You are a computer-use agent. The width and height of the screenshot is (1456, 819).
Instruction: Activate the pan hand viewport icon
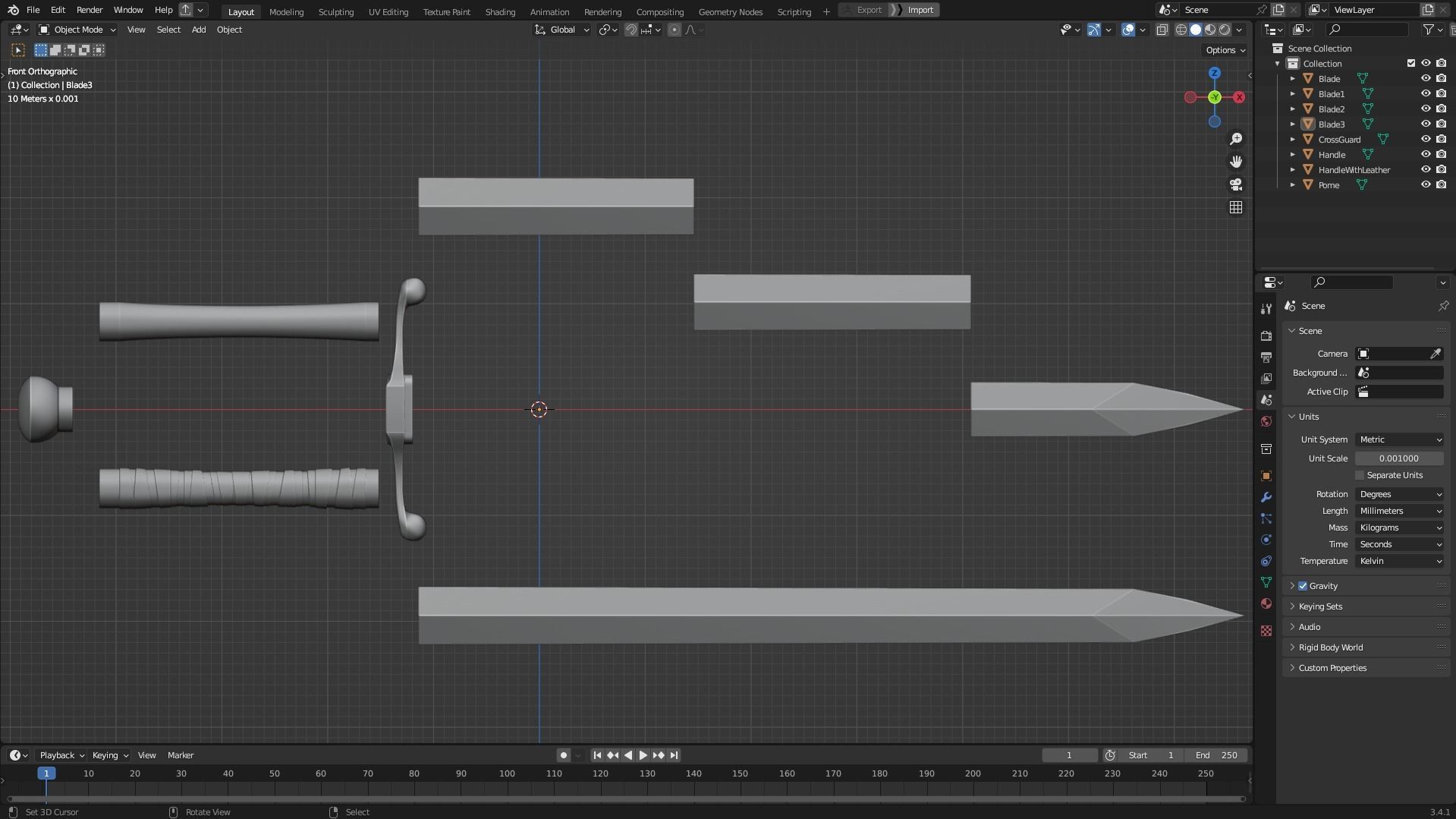click(x=1236, y=162)
